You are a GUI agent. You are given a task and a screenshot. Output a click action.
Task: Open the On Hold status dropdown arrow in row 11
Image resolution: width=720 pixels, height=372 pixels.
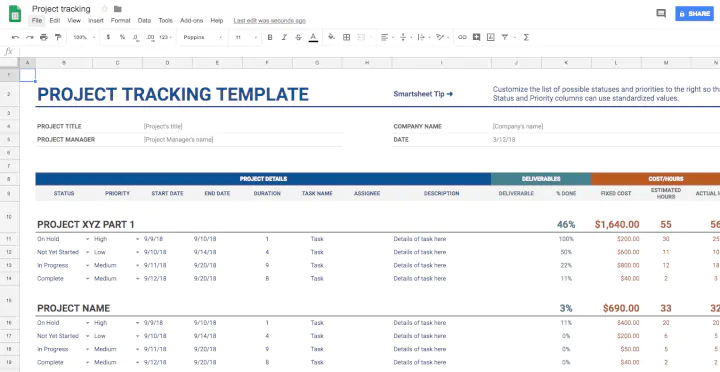pos(87,239)
